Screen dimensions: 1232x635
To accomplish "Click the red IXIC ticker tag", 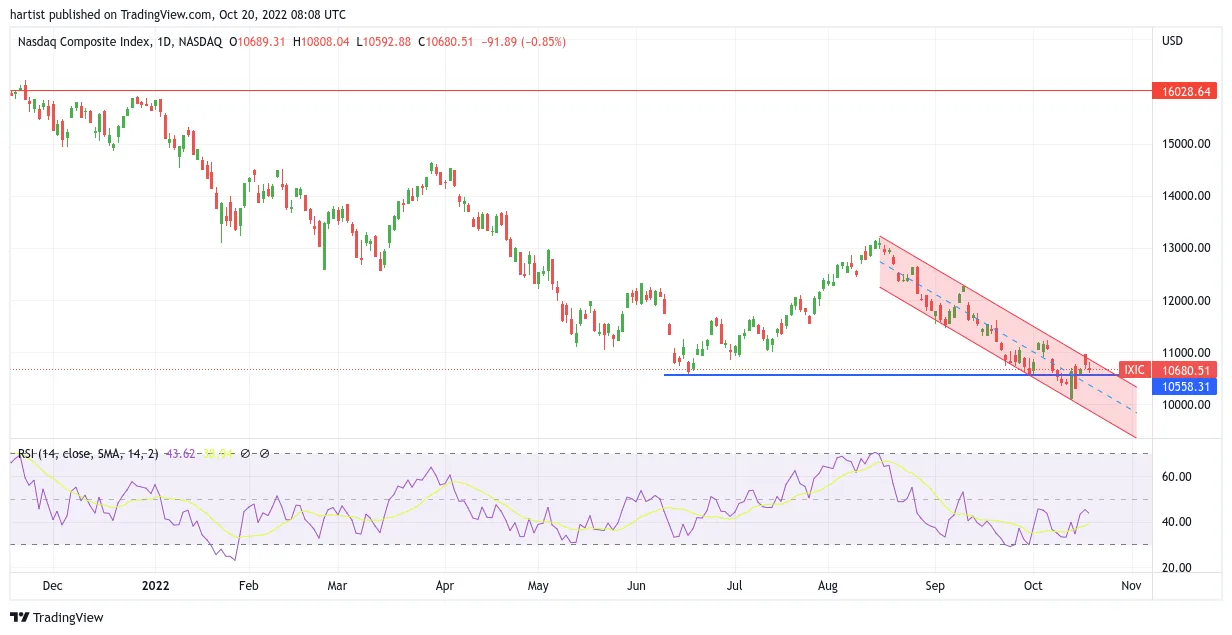I will pos(1133,370).
